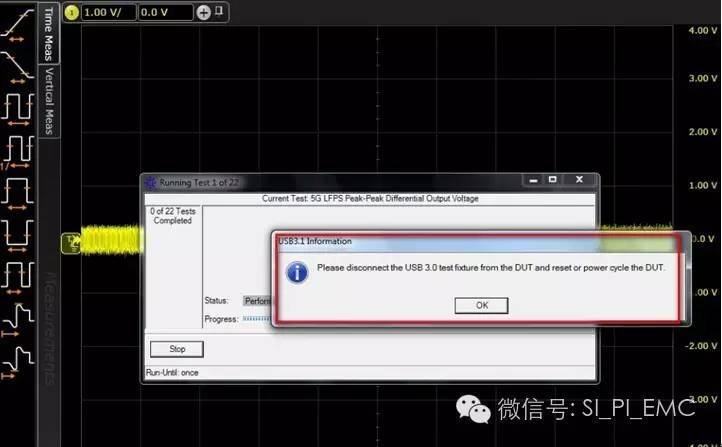Select the duty cycle measurement icon
The height and width of the screenshot is (447, 722).
(x=17, y=278)
